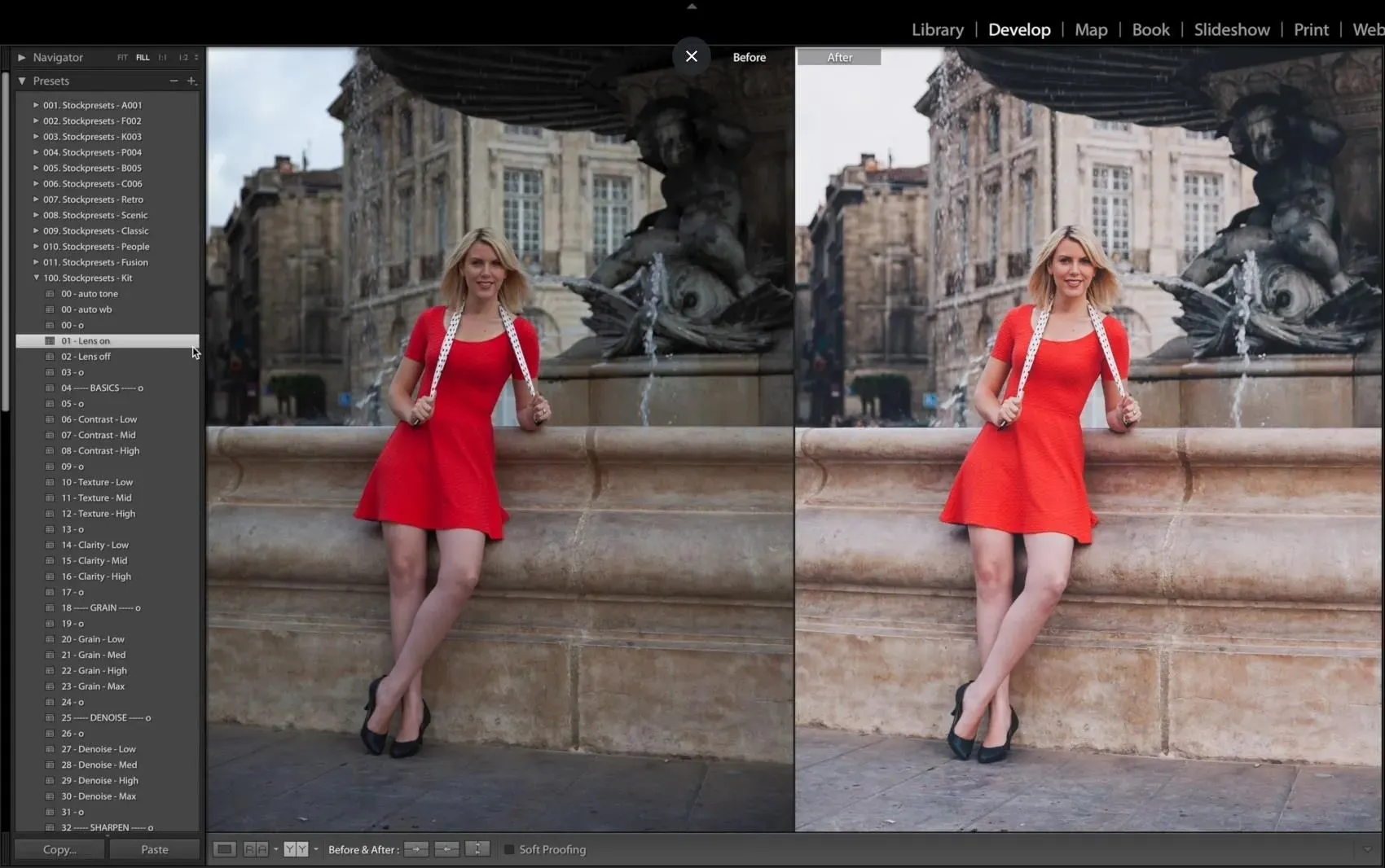Viewport: 1385px width, 868px height.
Task: Click icon of preset 02 - Lens off
Action: (x=50, y=357)
